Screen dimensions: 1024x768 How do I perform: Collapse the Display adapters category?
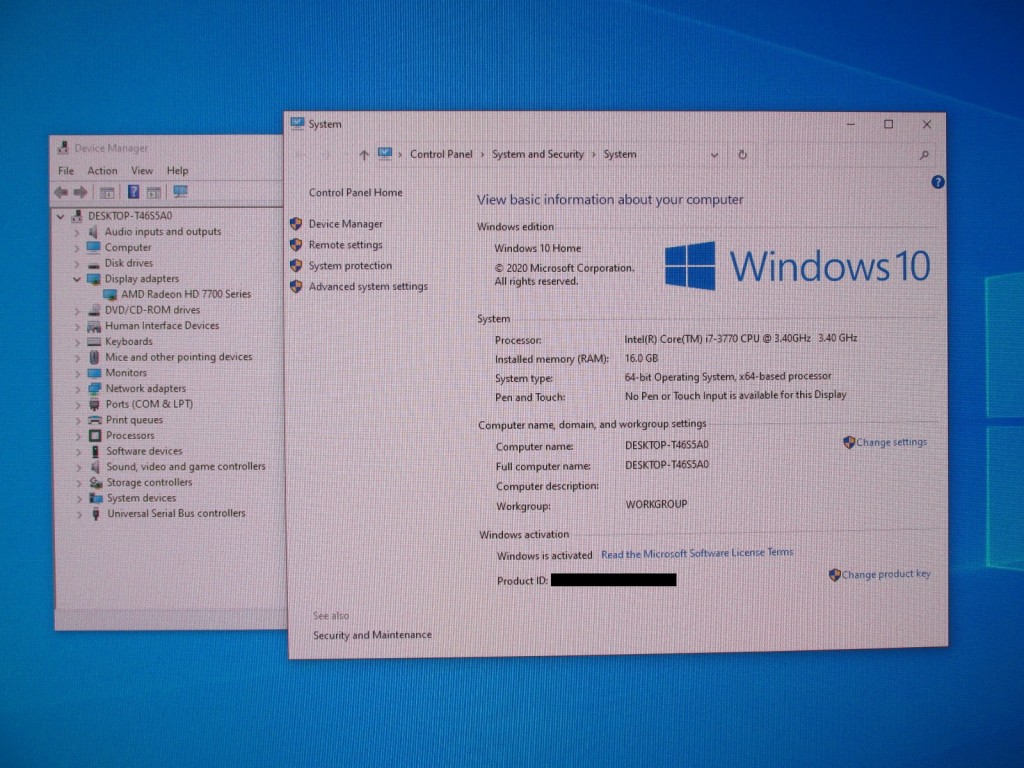point(76,280)
